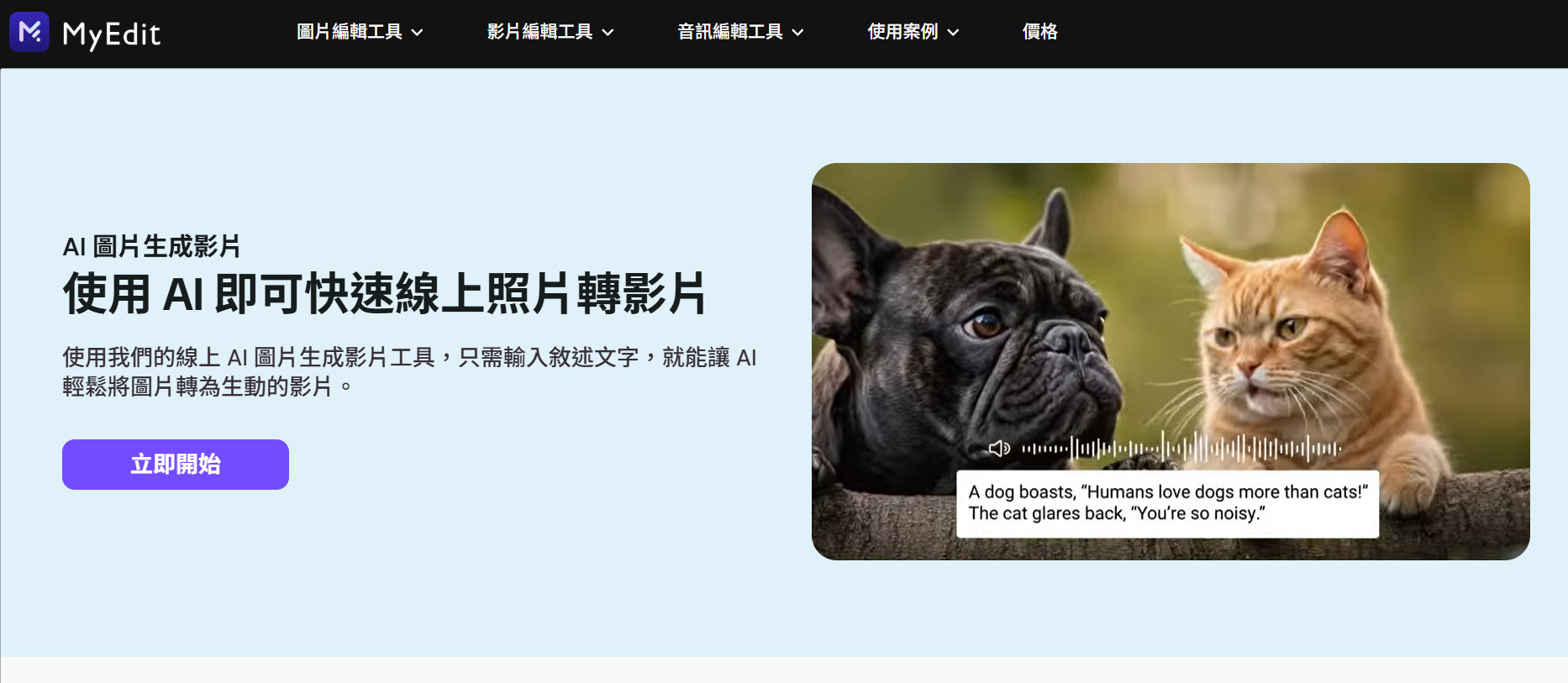1568x683 pixels.
Task: Open the 使用案例 menu
Action: pos(913,32)
